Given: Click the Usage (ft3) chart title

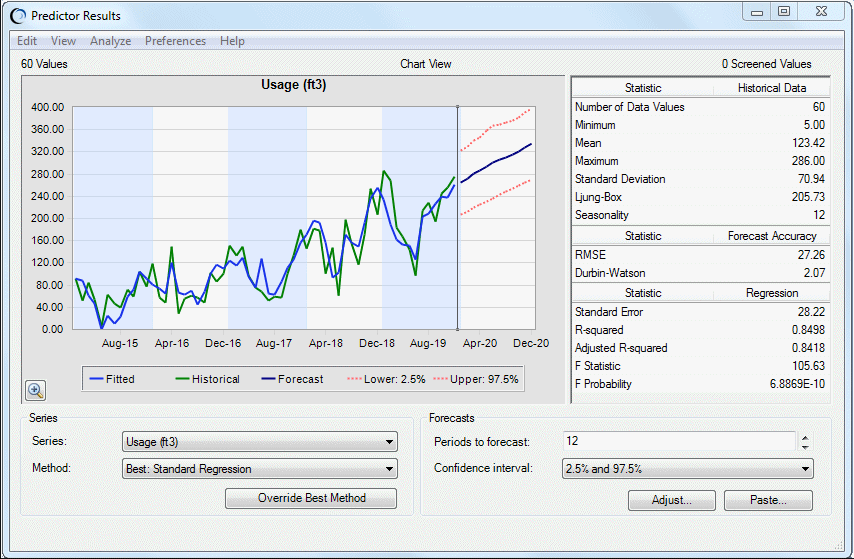Looking at the screenshot, I should coord(294,84).
